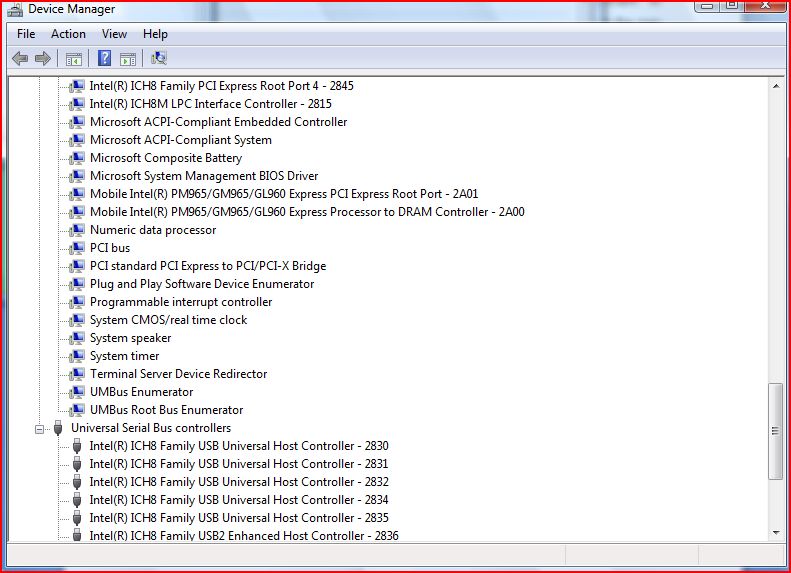791x573 pixels.
Task: Select PCI bus text label
Action: click(x=110, y=248)
